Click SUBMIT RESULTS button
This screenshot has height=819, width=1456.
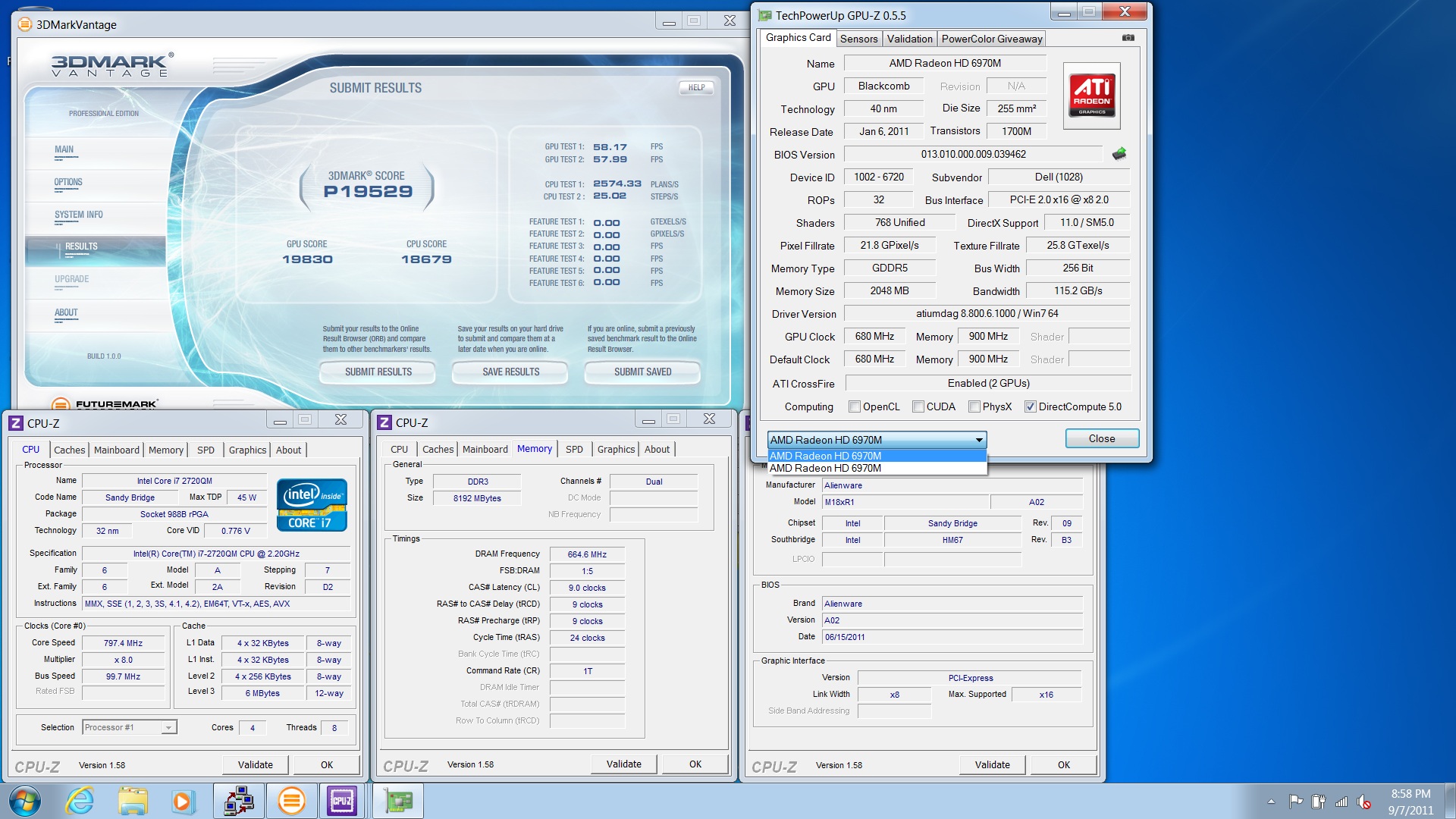378,372
